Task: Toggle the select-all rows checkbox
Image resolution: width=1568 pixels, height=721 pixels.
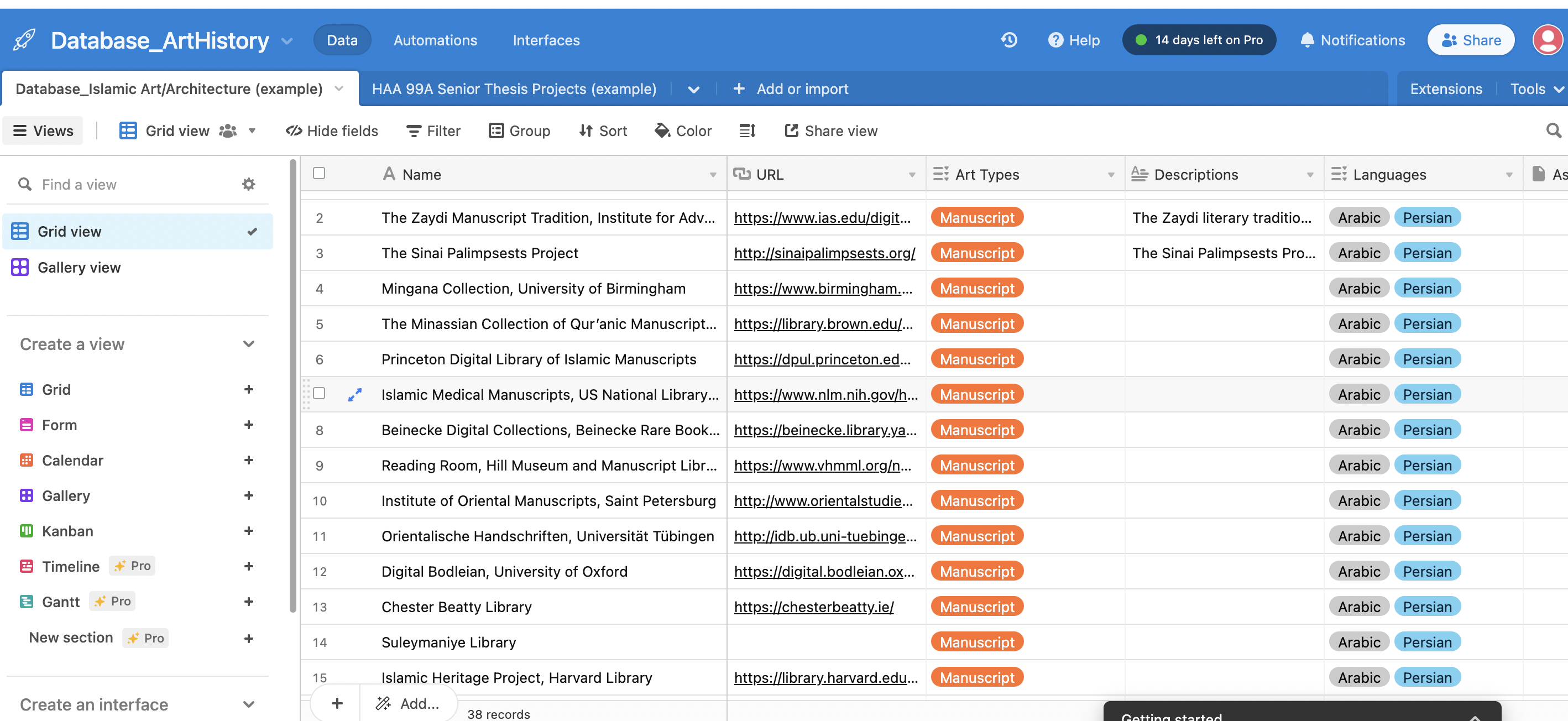Action: tap(319, 174)
